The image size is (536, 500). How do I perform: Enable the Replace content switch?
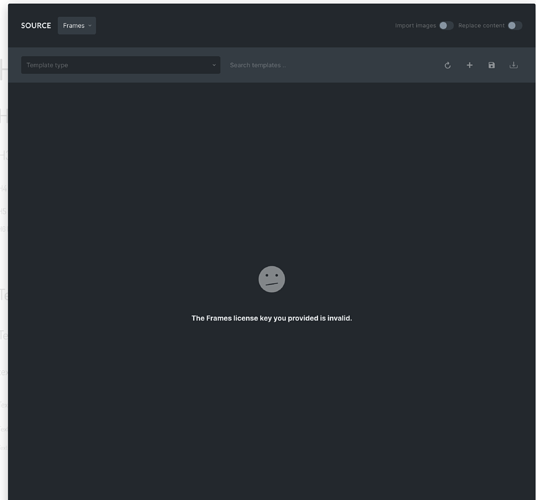coord(514,26)
